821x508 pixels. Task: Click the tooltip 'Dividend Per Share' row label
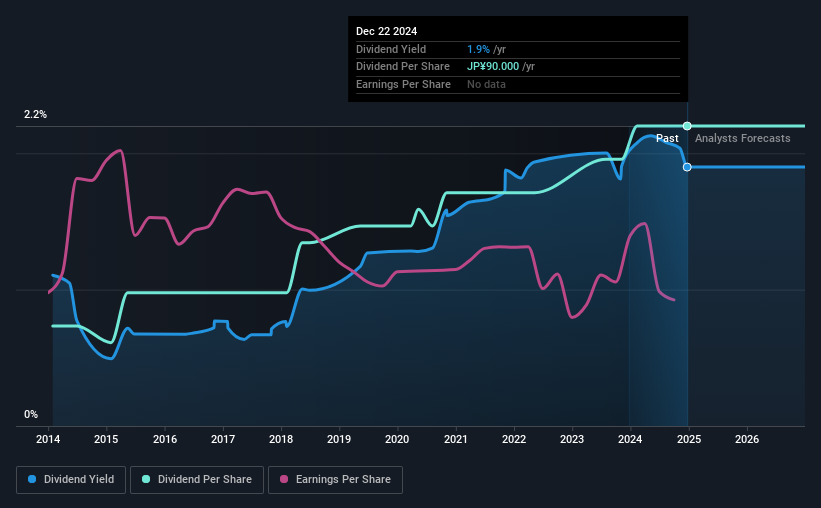click(x=403, y=67)
